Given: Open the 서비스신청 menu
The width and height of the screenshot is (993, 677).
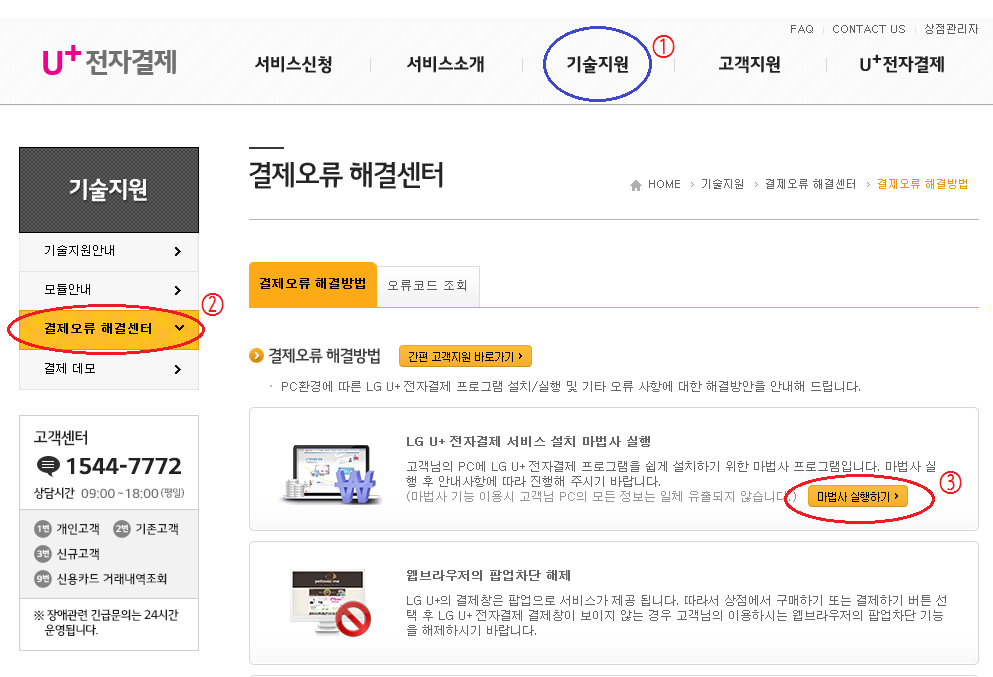Looking at the screenshot, I should (x=294, y=64).
